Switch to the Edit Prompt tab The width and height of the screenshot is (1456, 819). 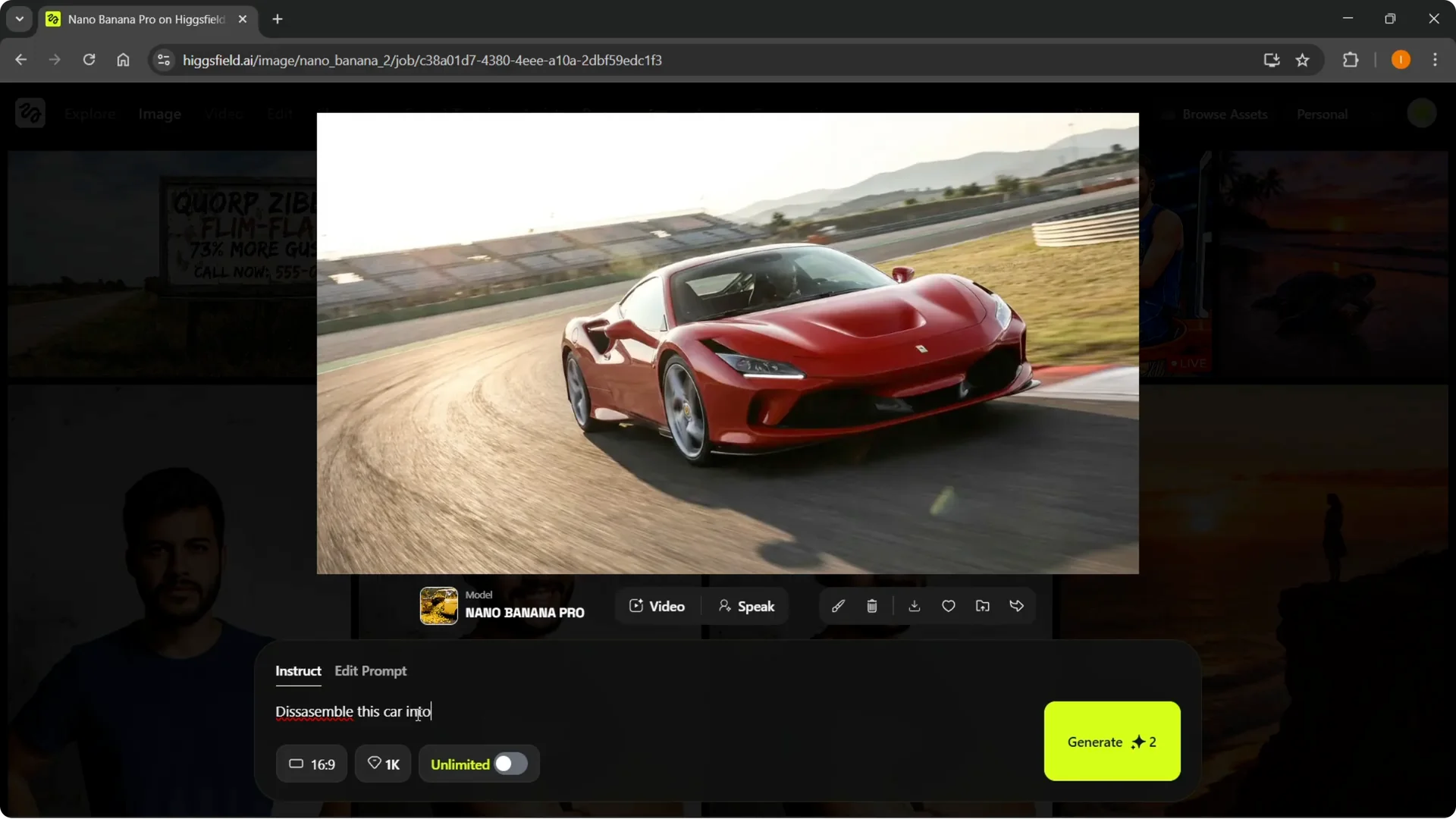[370, 670]
